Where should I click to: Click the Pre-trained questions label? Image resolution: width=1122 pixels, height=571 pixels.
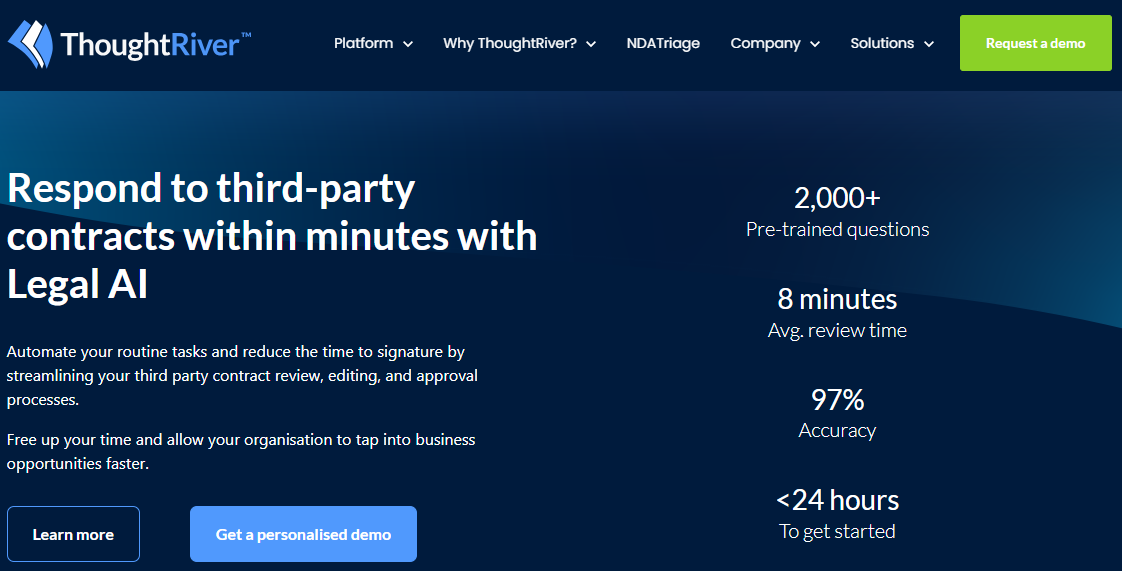(x=837, y=230)
